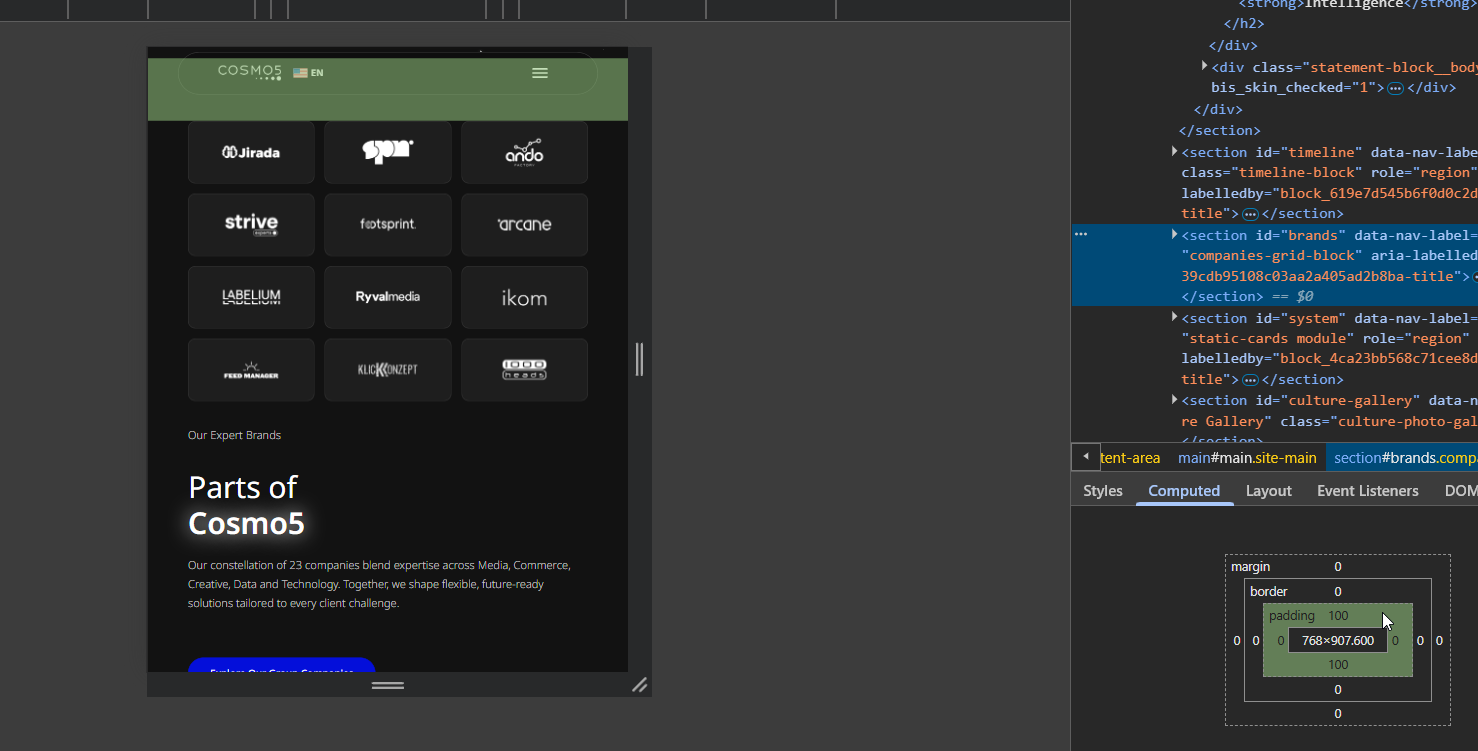Click the tent-area breadcrumb item
Viewport: 1478px width, 751px height.
point(1130,458)
